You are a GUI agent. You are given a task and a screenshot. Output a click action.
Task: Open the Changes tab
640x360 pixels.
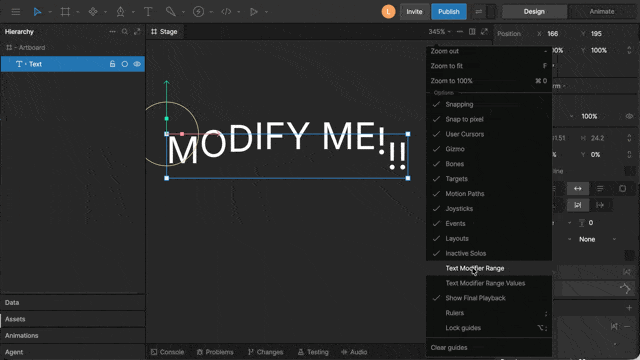pyautogui.click(x=266, y=352)
